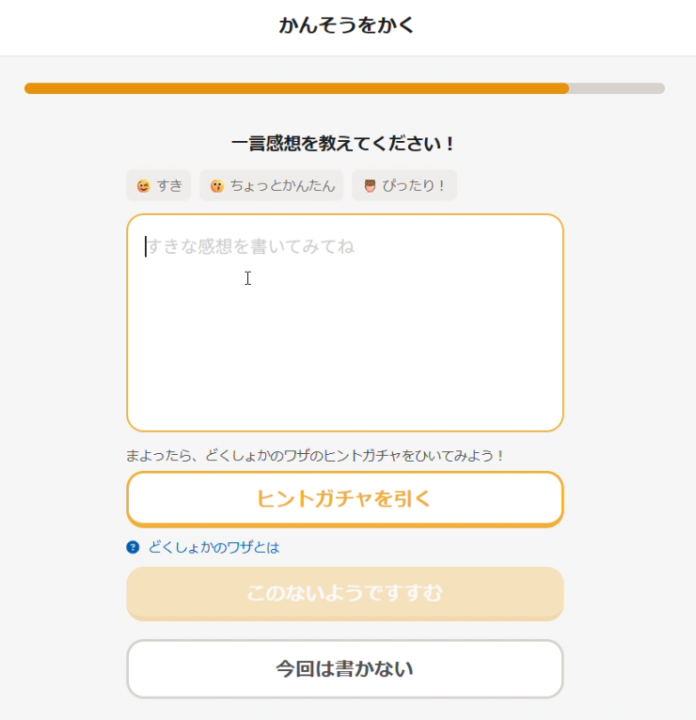This screenshot has height=720, width=696.
Task: Click the hint sentence starting with まよったら
Action: tap(315, 456)
